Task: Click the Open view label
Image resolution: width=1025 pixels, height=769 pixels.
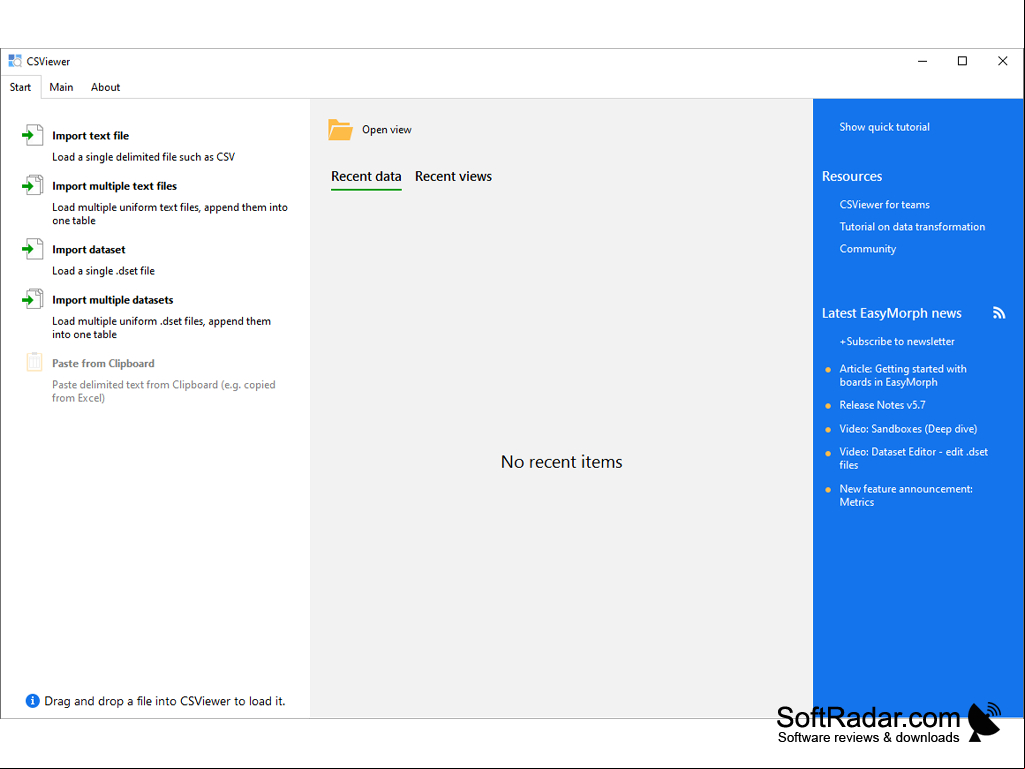Action: pos(386,129)
